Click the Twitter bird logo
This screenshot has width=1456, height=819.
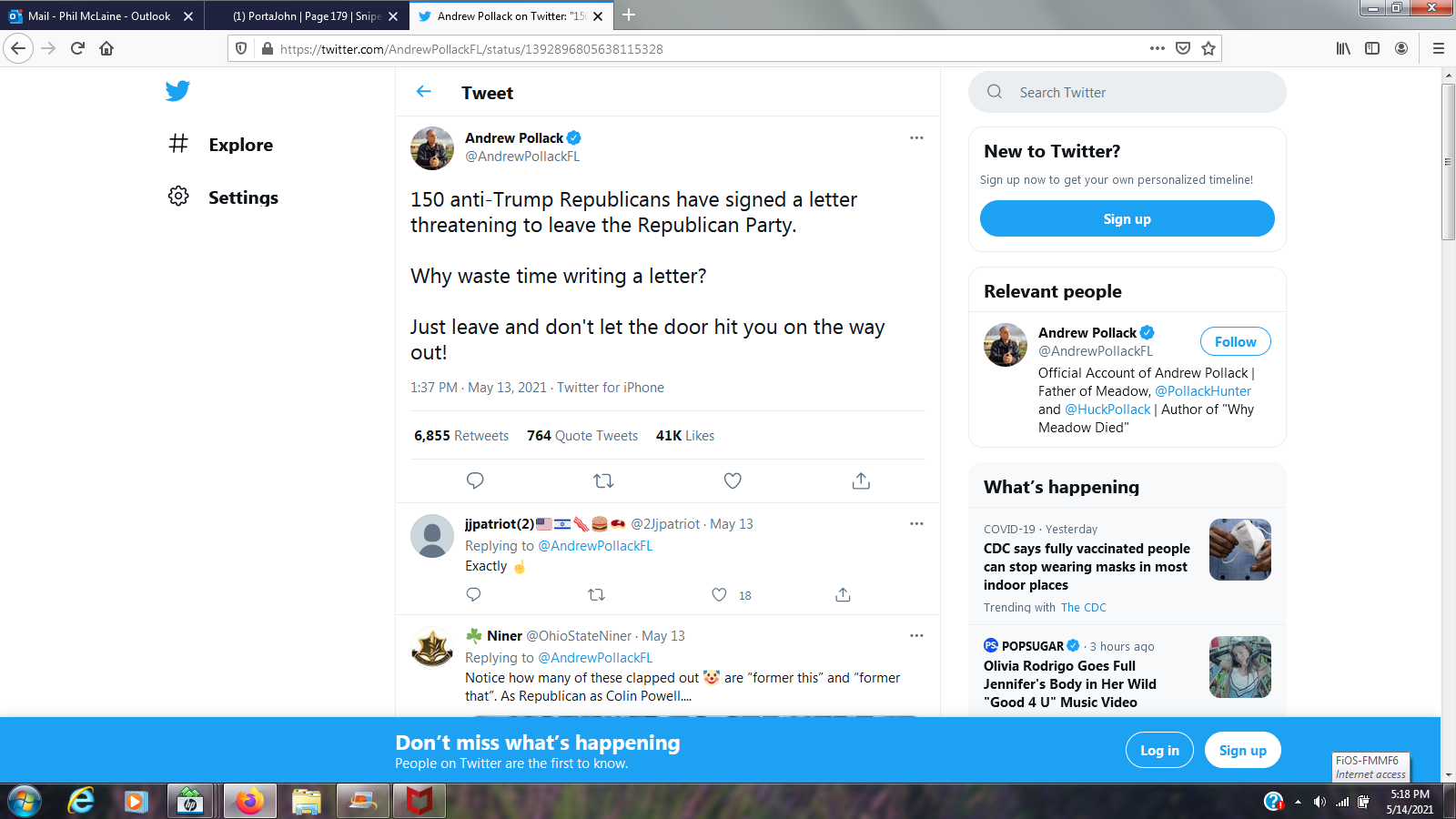177,91
